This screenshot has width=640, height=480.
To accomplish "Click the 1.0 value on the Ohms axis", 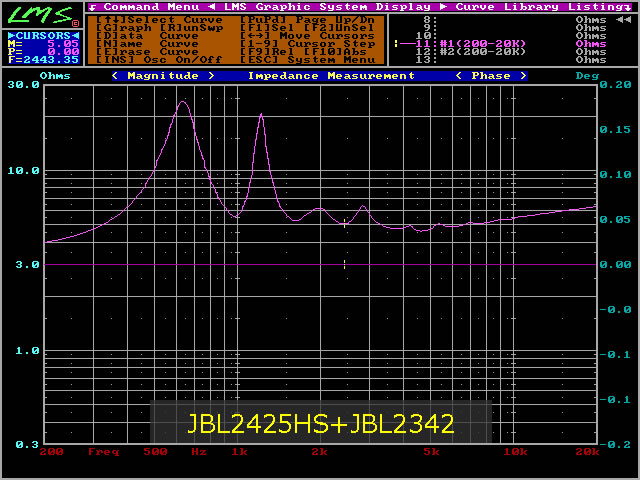I will pos(28,350).
